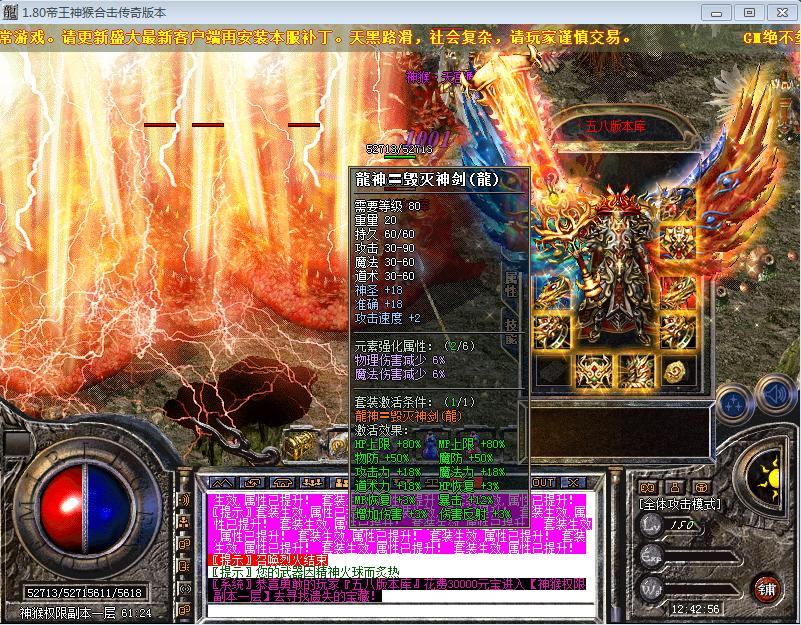The width and height of the screenshot is (801, 625).
Task: Click the 神猴·天宫 purple label
Action: 439,77
